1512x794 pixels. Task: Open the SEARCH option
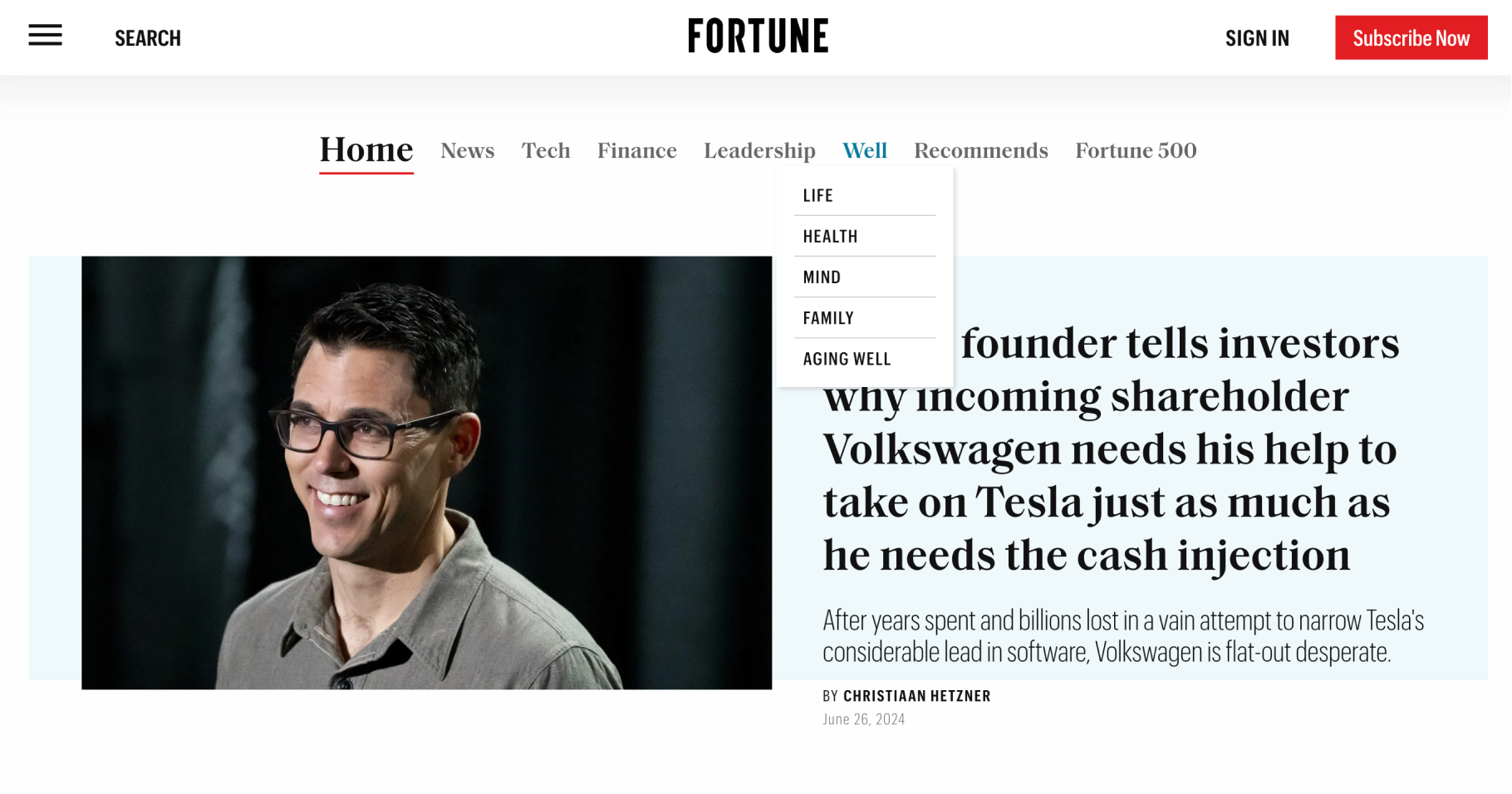pos(148,38)
